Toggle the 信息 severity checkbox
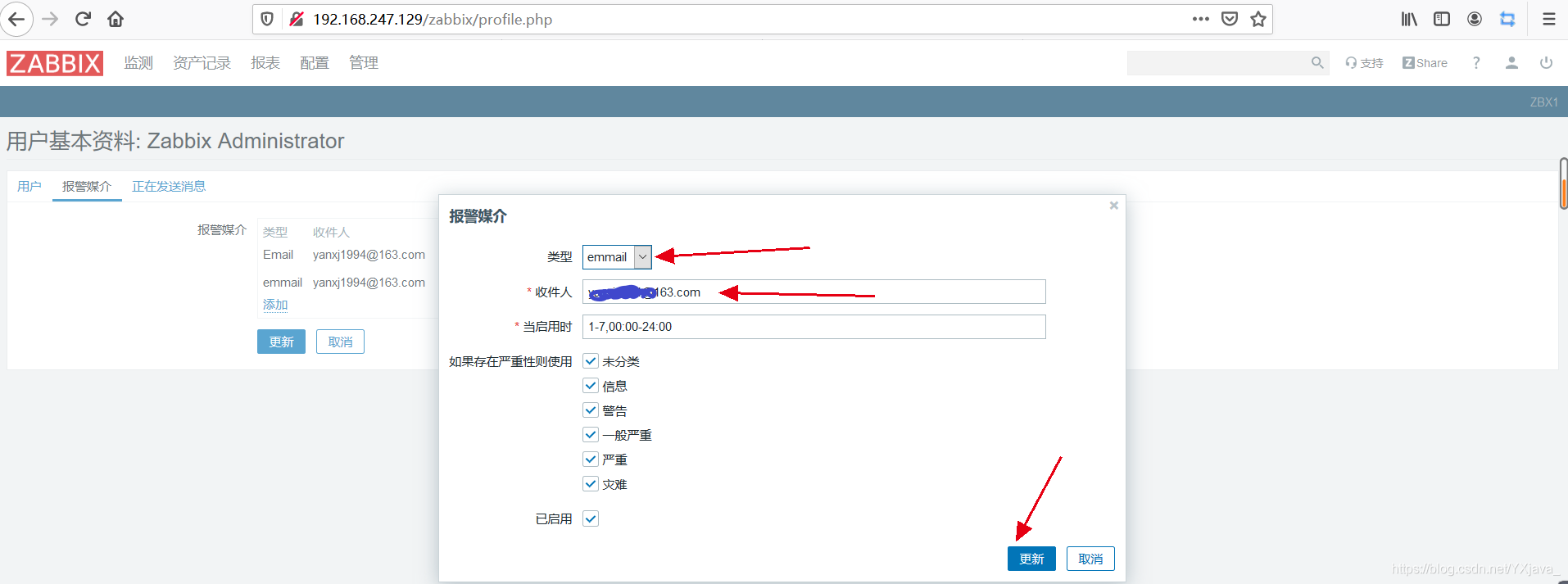The width and height of the screenshot is (1568, 584). pos(591,386)
